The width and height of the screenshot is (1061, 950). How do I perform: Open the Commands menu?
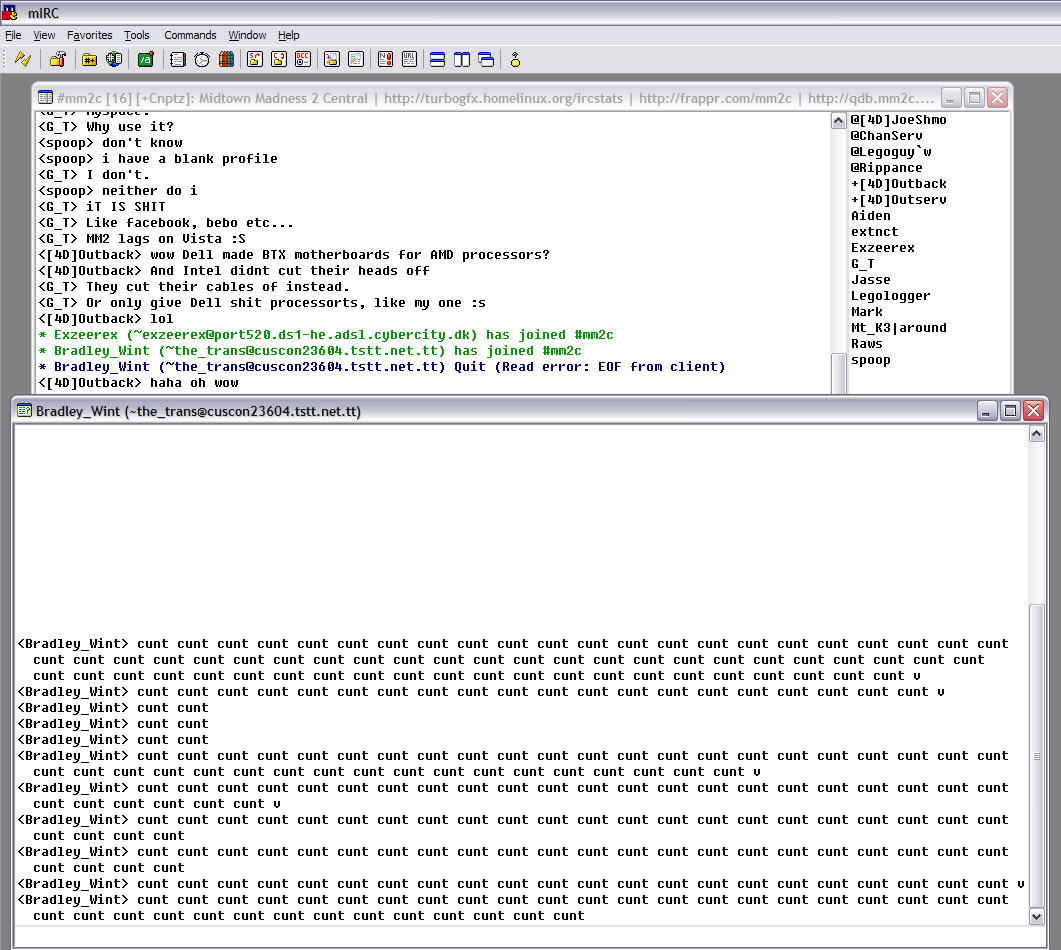[x=190, y=35]
